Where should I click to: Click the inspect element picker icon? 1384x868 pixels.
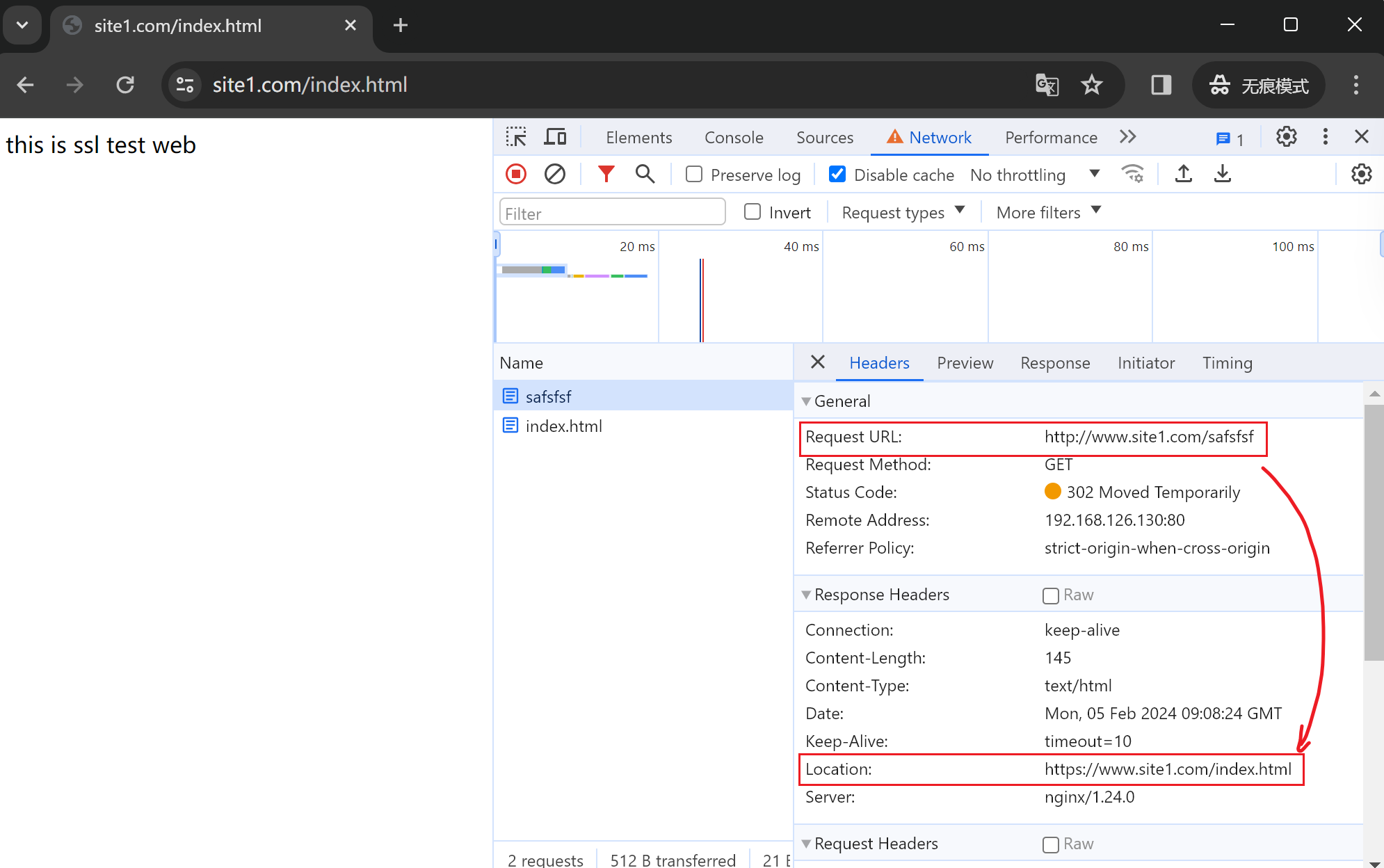516,137
